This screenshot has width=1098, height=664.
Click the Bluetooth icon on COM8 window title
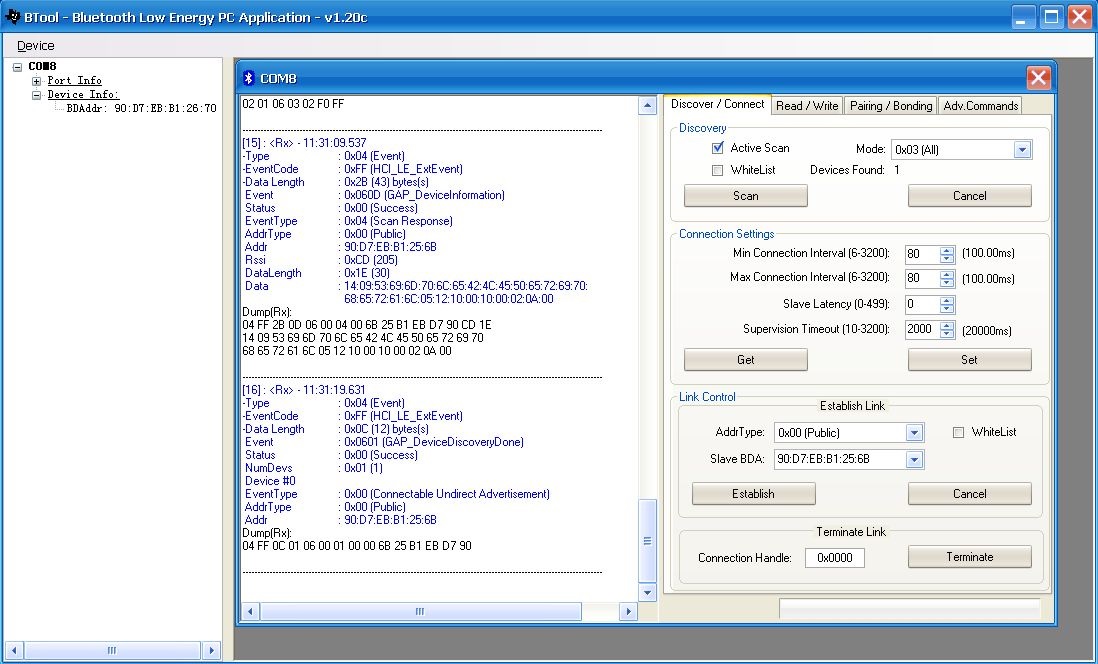(x=248, y=78)
